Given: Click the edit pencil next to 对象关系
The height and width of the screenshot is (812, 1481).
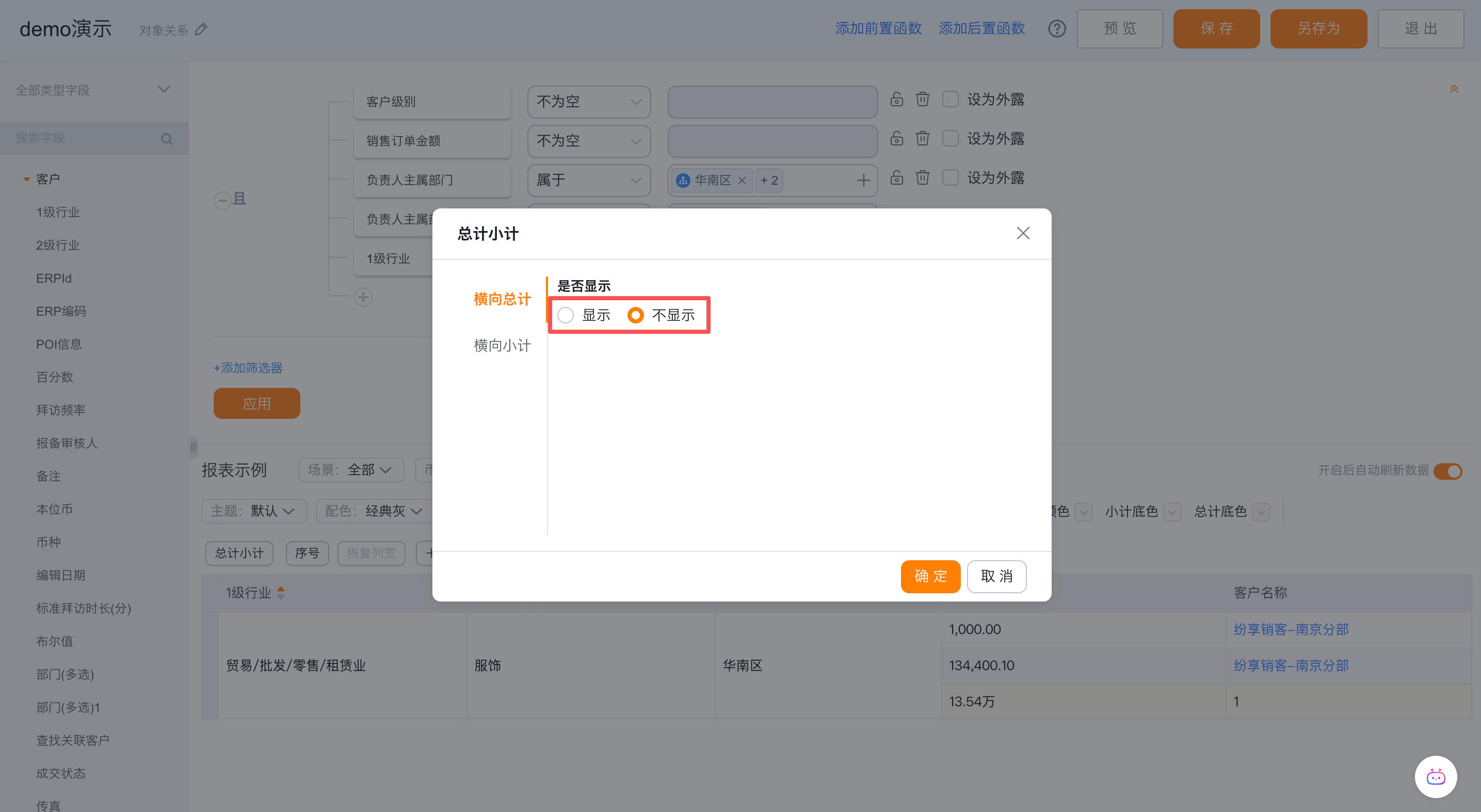Looking at the screenshot, I should tap(201, 29).
